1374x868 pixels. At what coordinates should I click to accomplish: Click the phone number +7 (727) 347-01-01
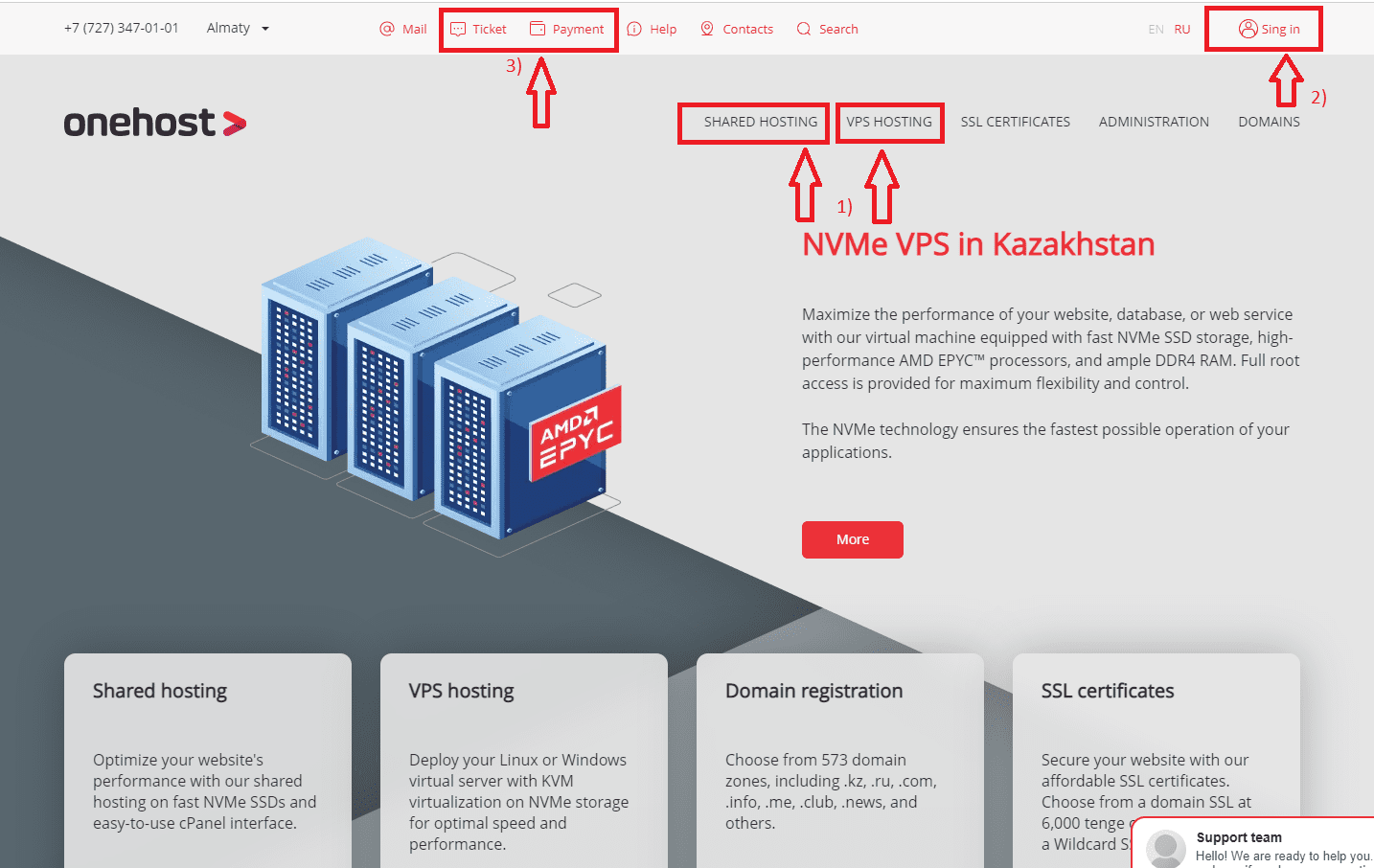[x=122, y=28]
